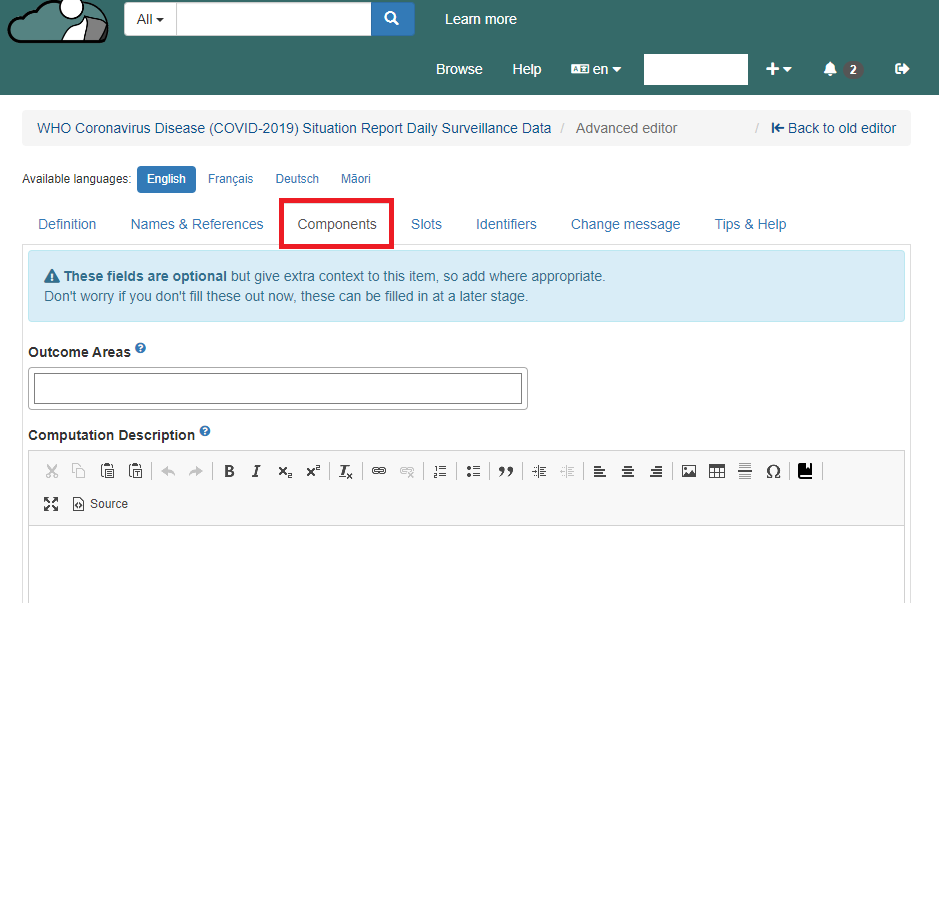939x907 pixels.
Task: Toggle italic formatting in the editor
Action: (x=256, y=471)
